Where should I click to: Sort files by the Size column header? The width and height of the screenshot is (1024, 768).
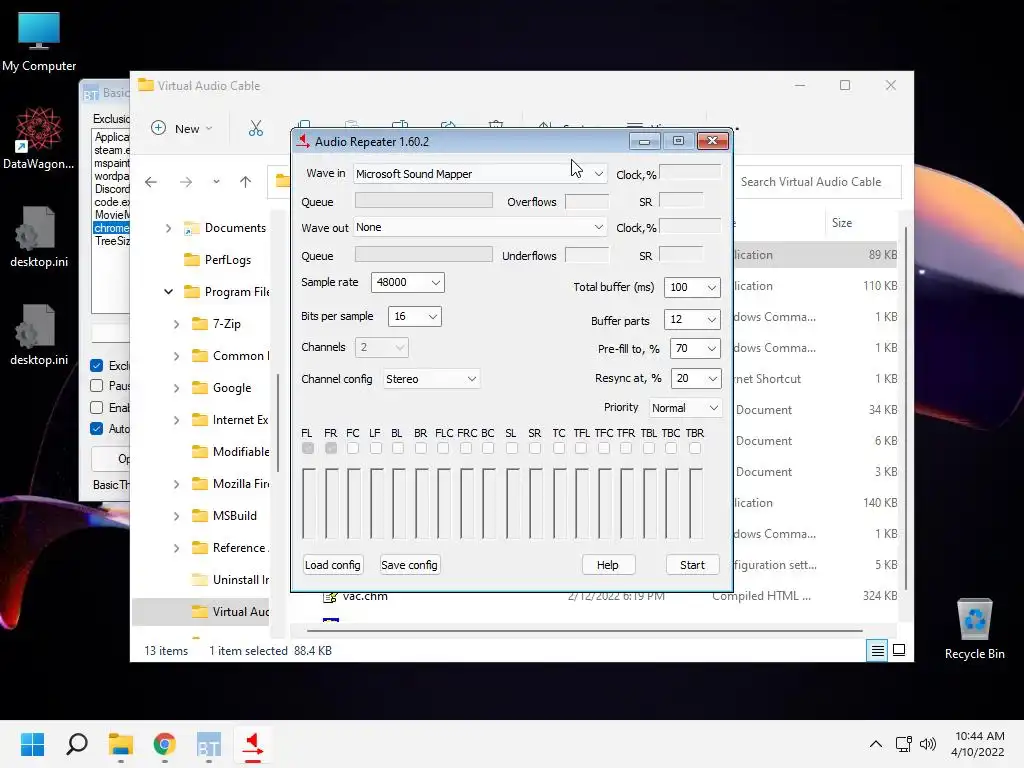[x=842, y=223]
